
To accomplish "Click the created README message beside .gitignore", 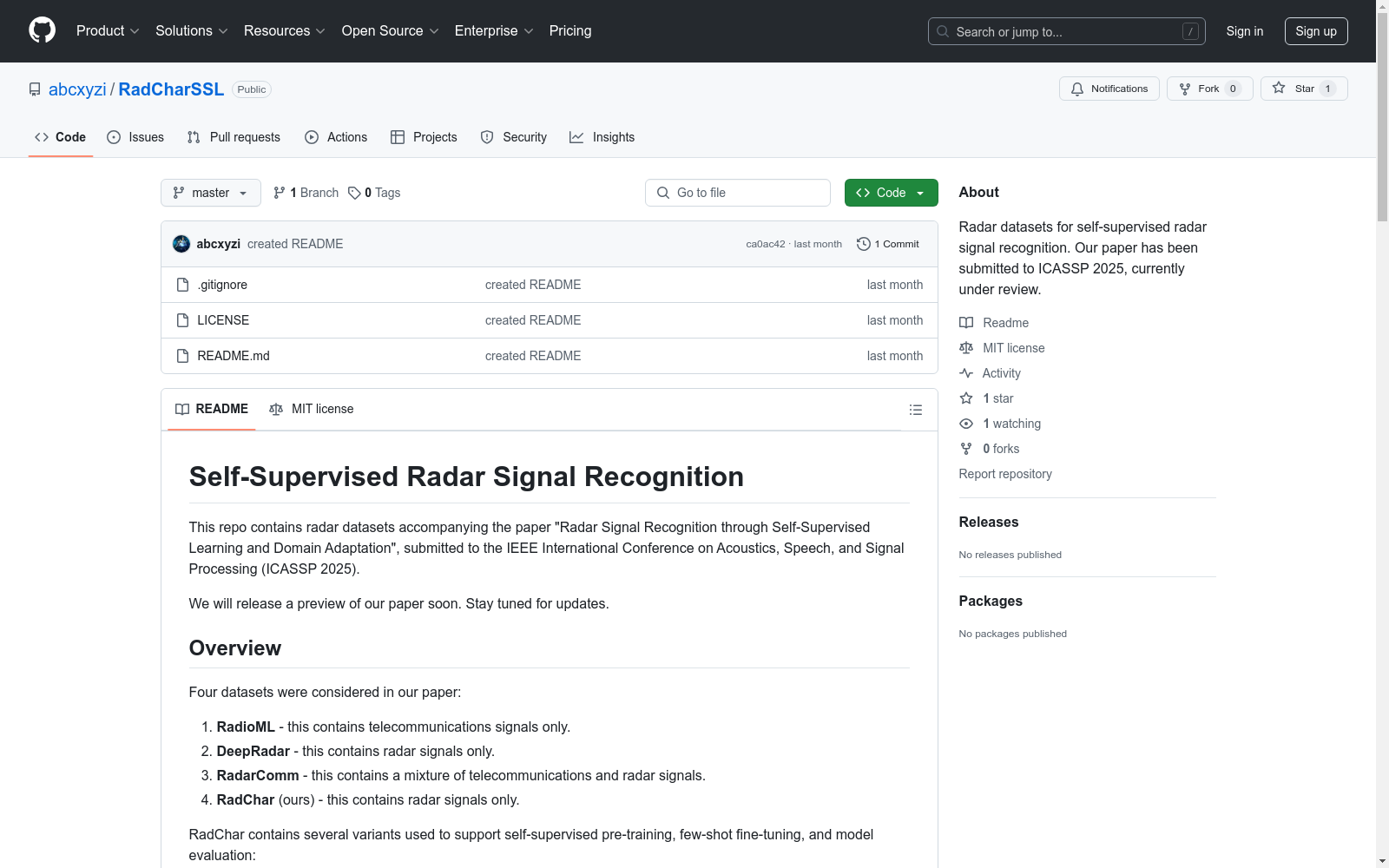I will [x=533, y=285].
